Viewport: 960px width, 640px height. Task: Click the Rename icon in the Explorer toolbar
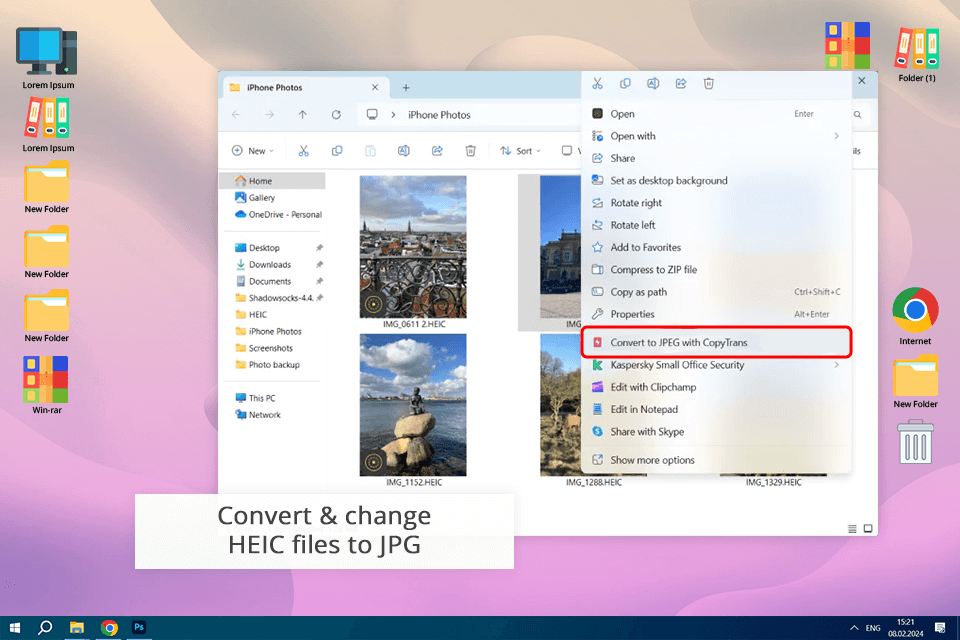click(x=403, y=151)
